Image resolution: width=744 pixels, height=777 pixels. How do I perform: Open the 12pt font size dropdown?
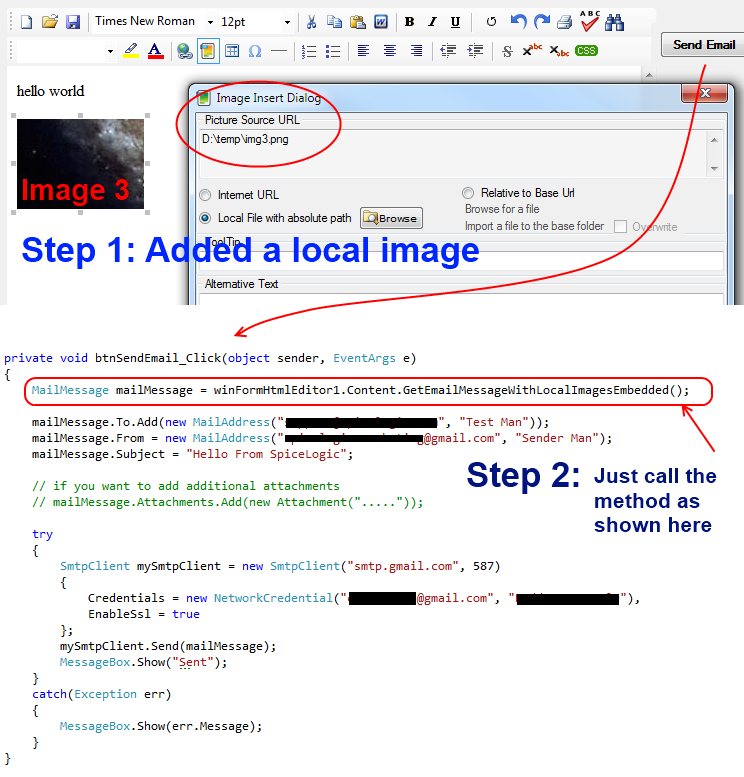point(287,22)
